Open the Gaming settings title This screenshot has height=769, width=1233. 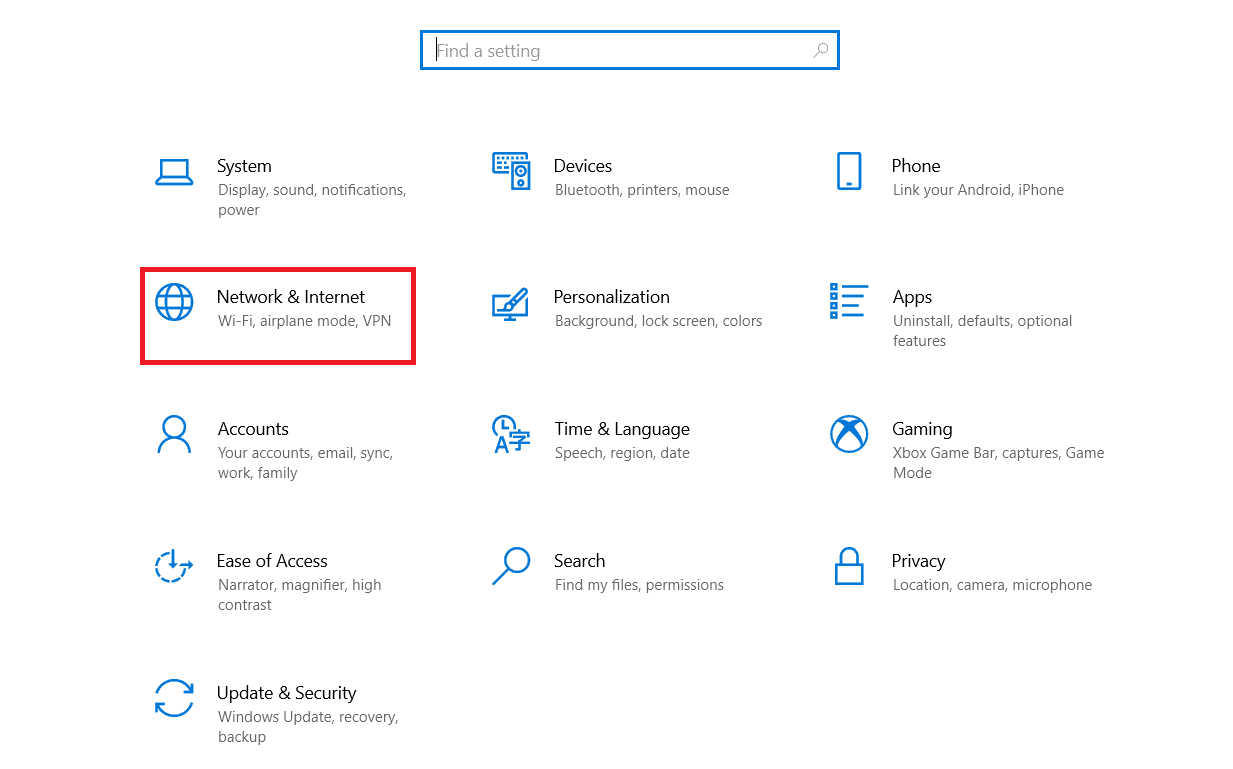coord(922,429)
